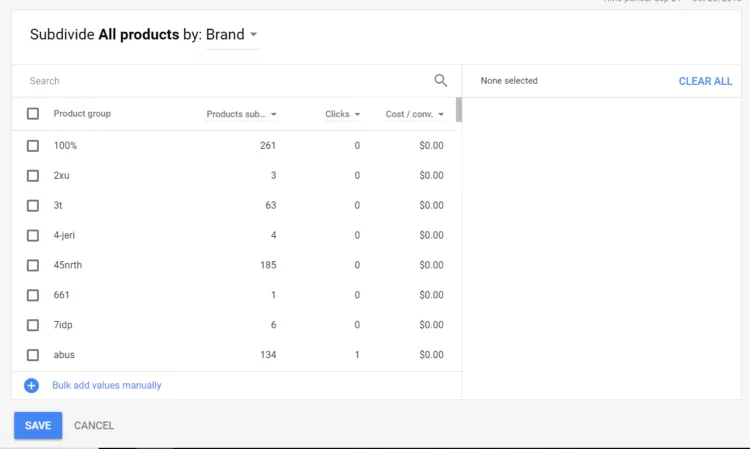Click the 2xu brand name

coord(61,175)
